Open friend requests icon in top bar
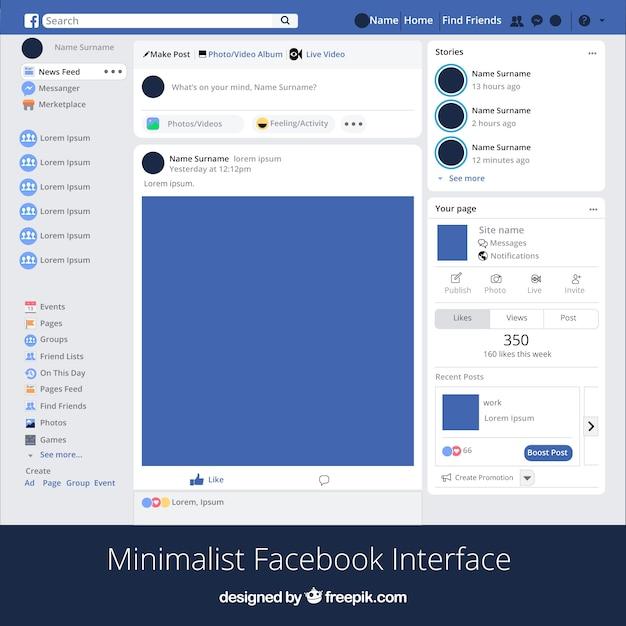626x626 pixels. 516,20
